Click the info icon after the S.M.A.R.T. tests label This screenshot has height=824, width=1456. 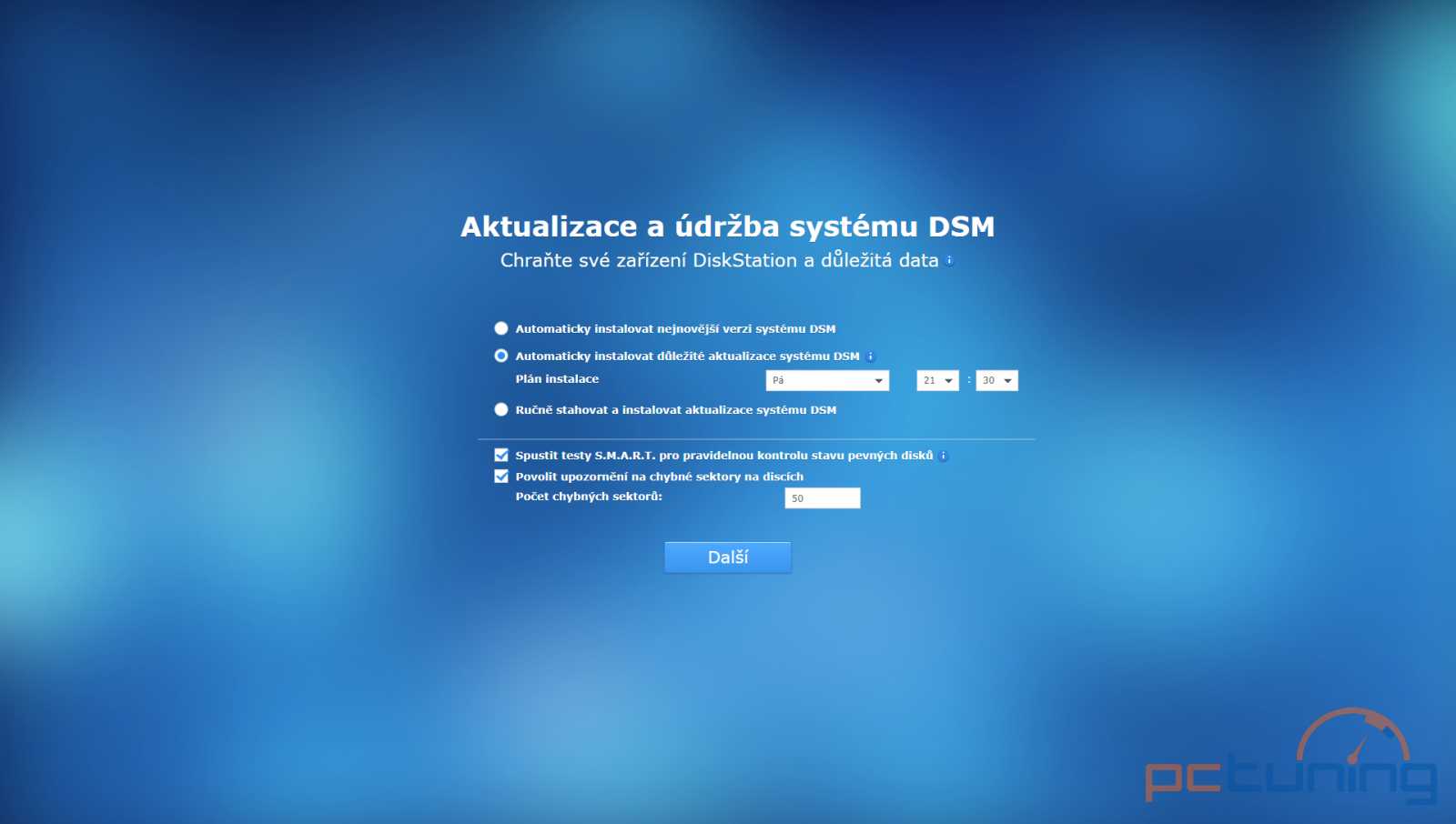[x=944, y=456]
